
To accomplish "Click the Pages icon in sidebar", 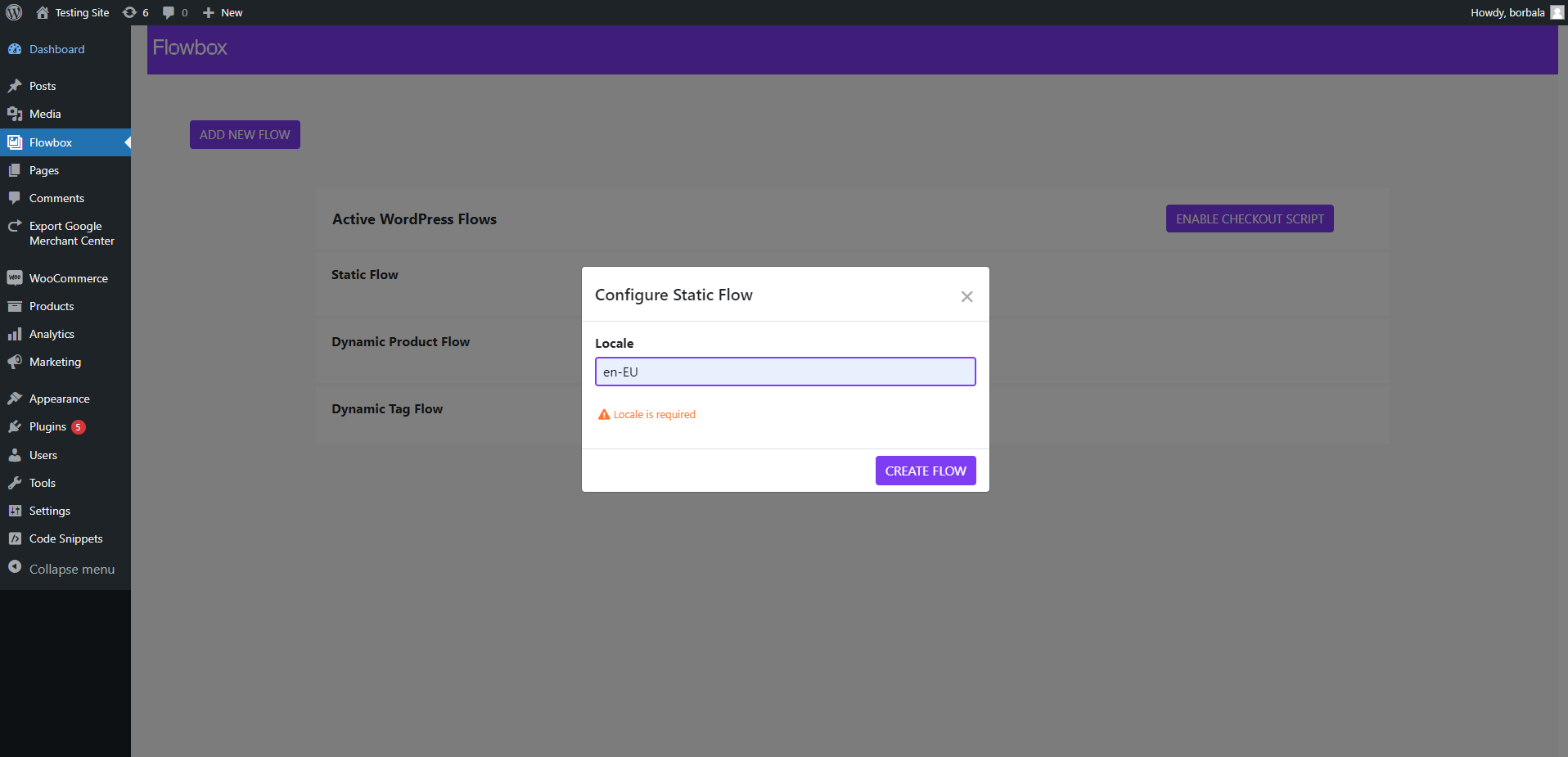I will point(15,170).
